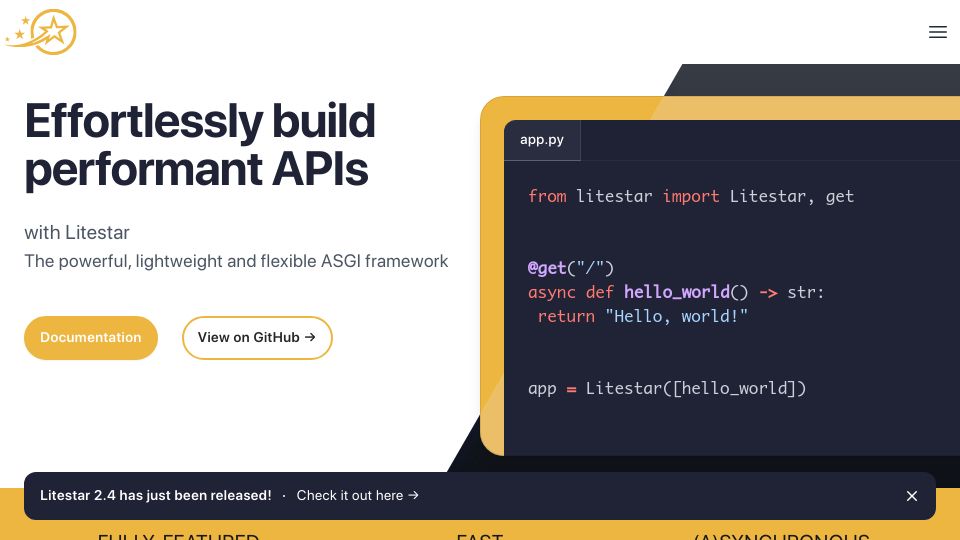This screenshot has height=540, width=960.
Task: Click the app = Litestar code line
Action: (x=667, y=388)
